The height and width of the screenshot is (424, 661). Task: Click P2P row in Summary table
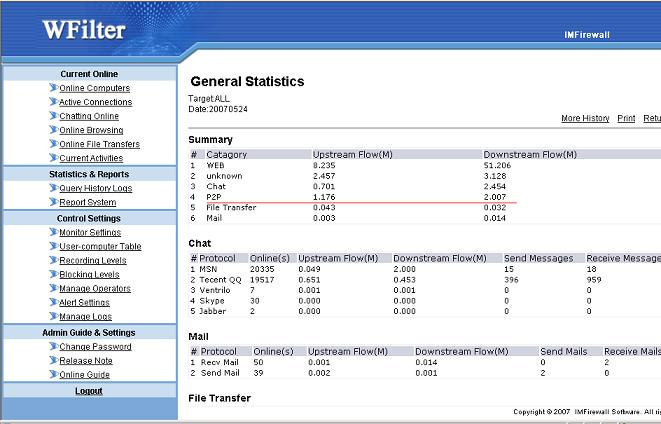425,197
